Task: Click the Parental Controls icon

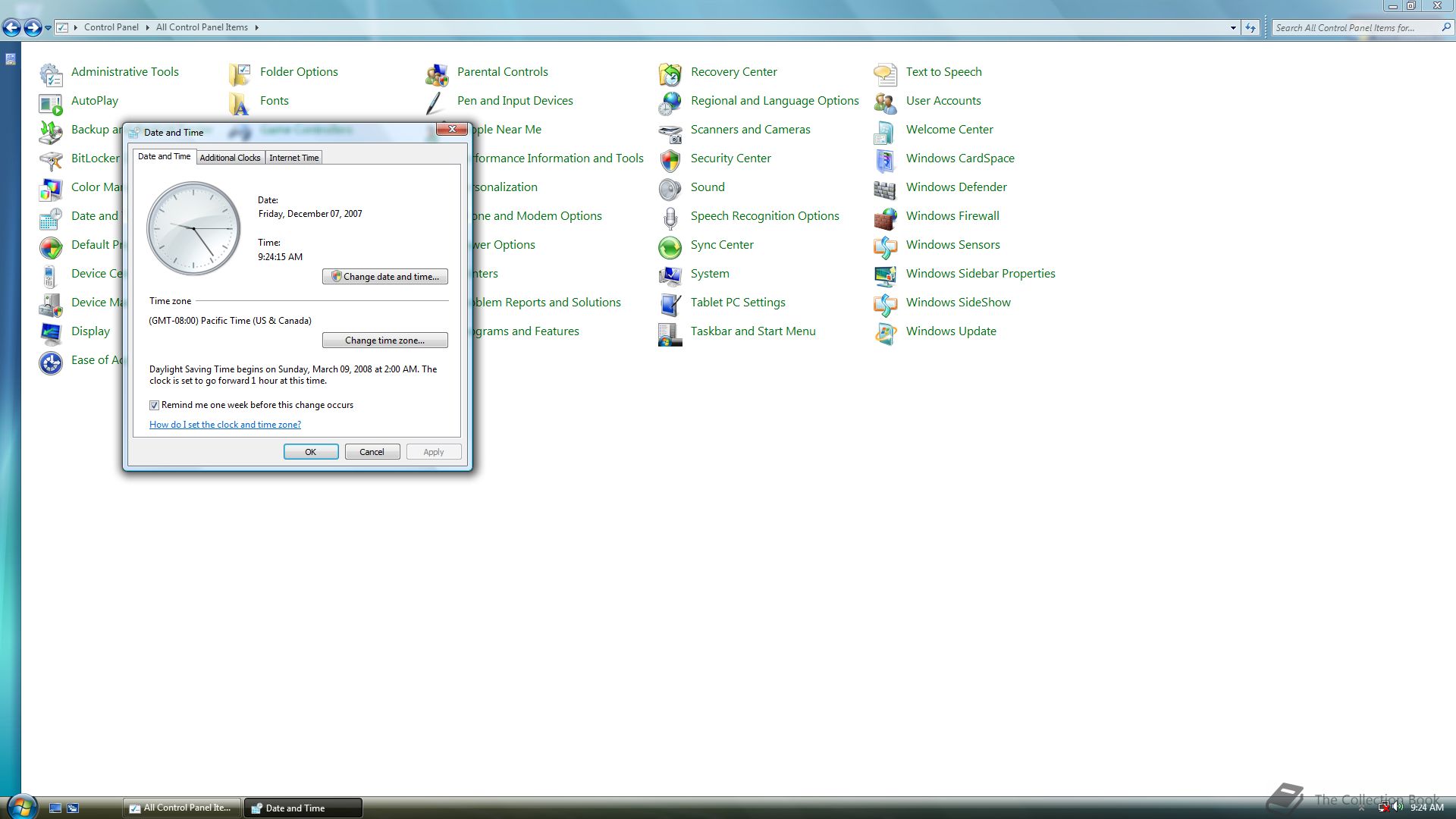Action: coord(437,74)
